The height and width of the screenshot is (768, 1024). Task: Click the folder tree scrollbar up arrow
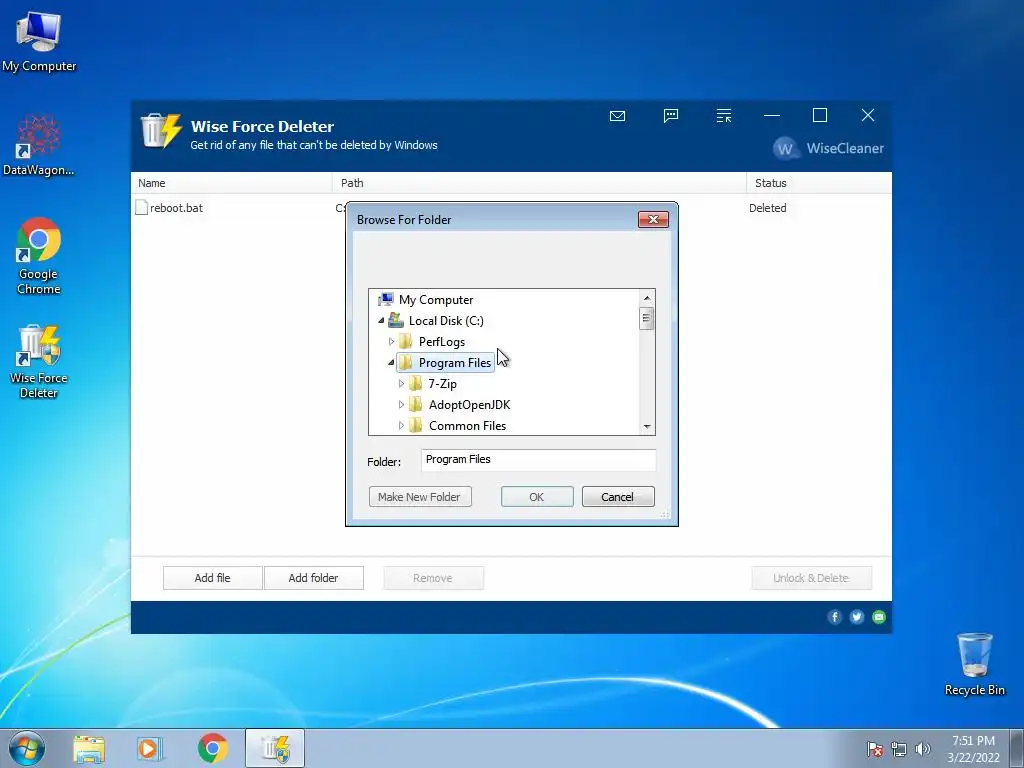pyautogui.click(x=647, y=298)
